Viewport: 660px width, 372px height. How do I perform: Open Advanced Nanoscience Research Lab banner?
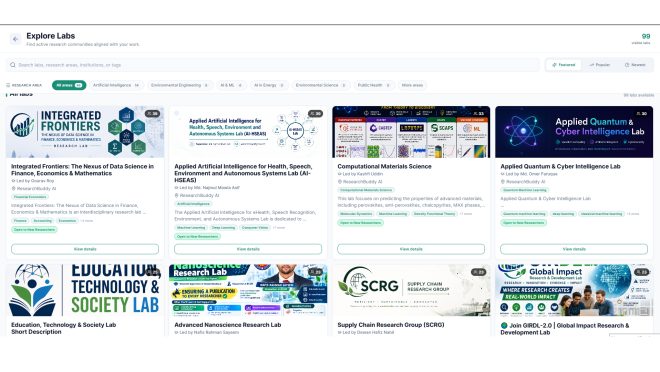(248, 290)
